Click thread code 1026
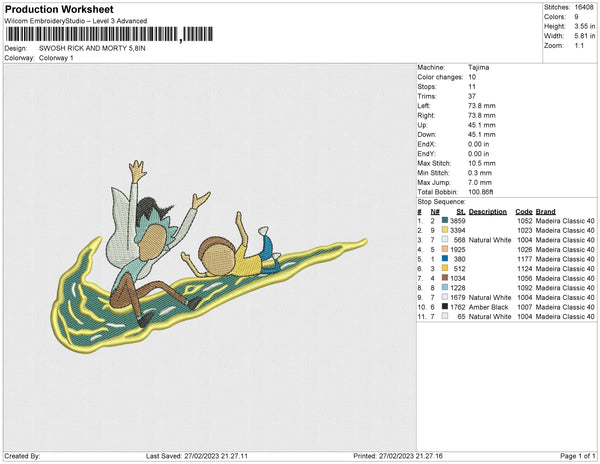 pyautogui.click(x=525, y=249)
